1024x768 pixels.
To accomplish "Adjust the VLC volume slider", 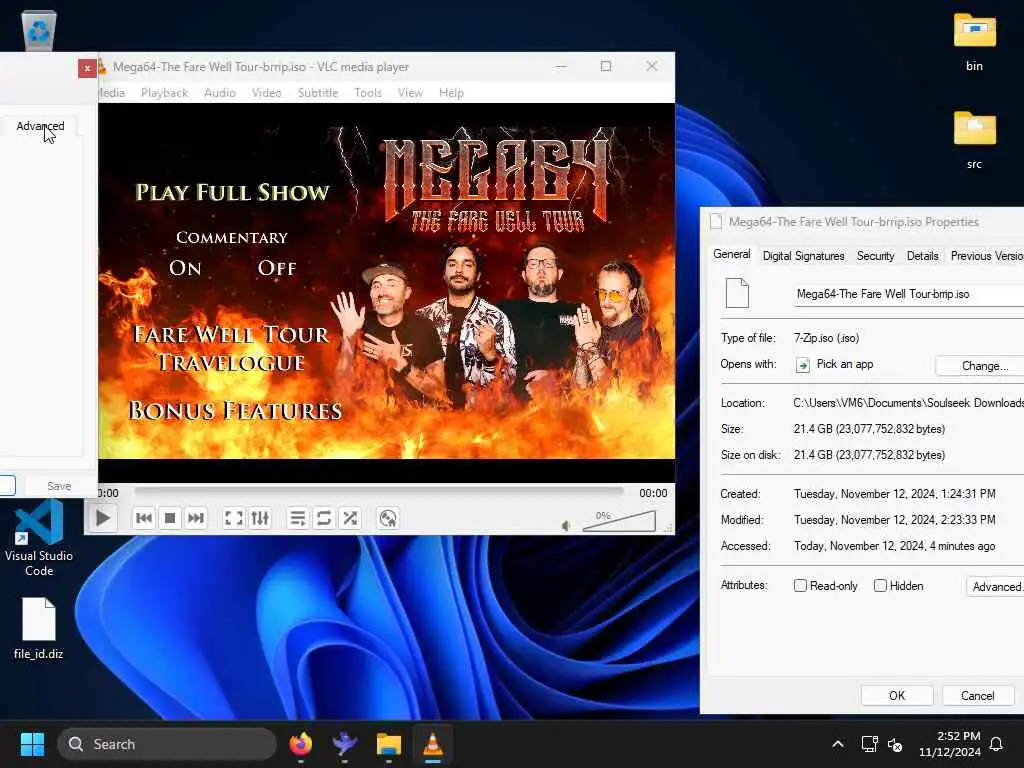I will pos(618,521).
